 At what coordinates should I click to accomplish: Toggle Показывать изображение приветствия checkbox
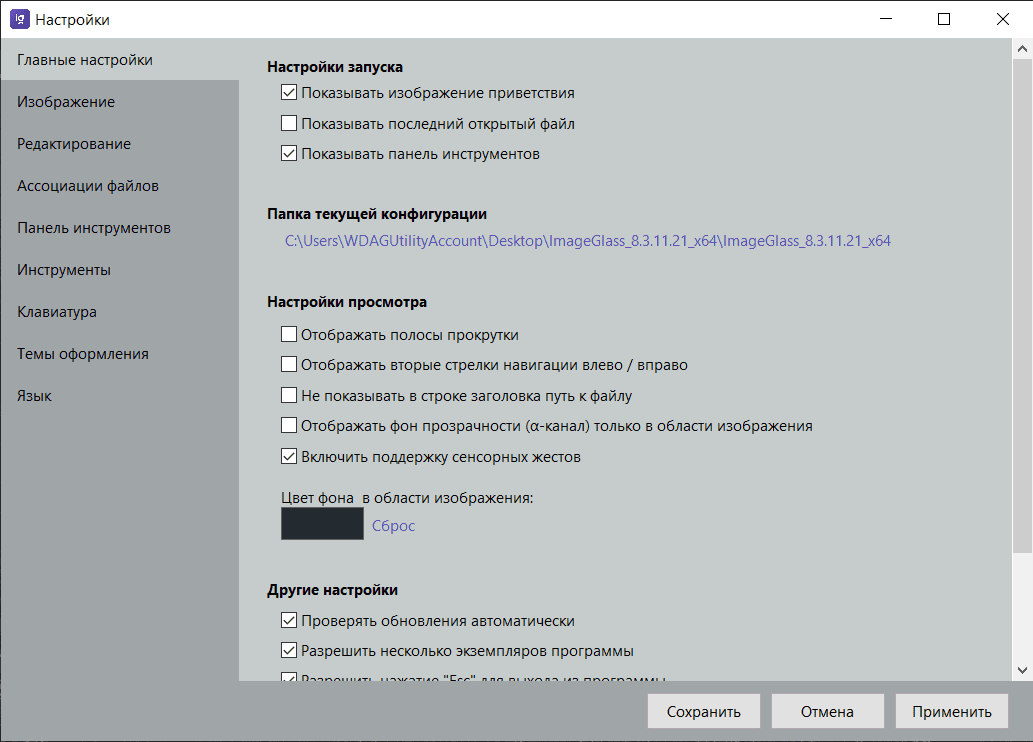tap(289, 93)
